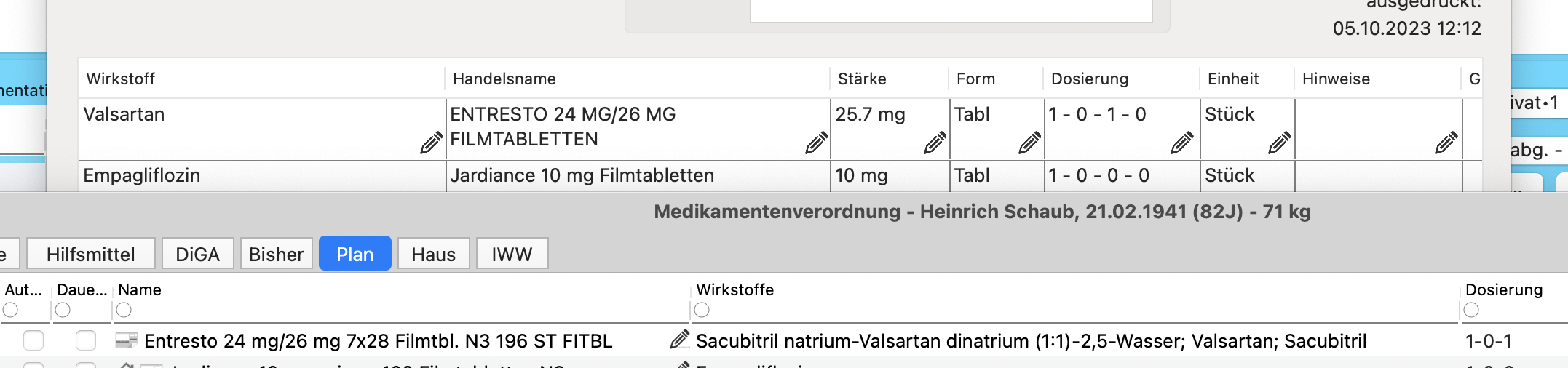1568x368 pixels.
Task: Edit the 25.7 mg Stärke pencil
Action: (x=935, y=143)
